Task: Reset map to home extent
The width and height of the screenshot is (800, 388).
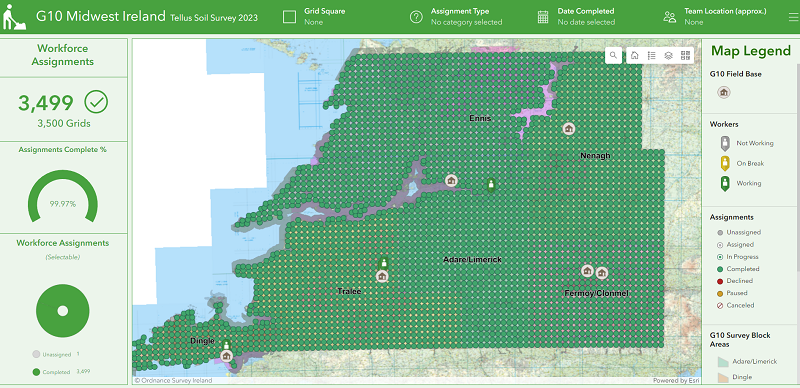Action: coord(635,56)
